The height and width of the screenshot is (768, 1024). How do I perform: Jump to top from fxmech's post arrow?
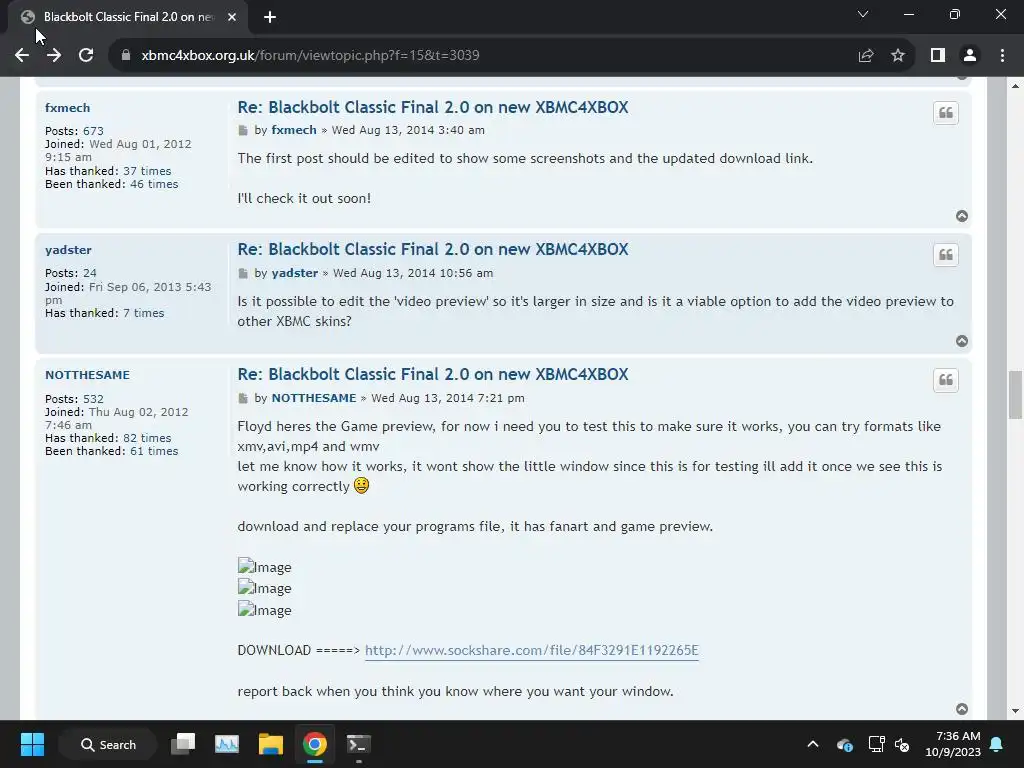click(961, 216)
